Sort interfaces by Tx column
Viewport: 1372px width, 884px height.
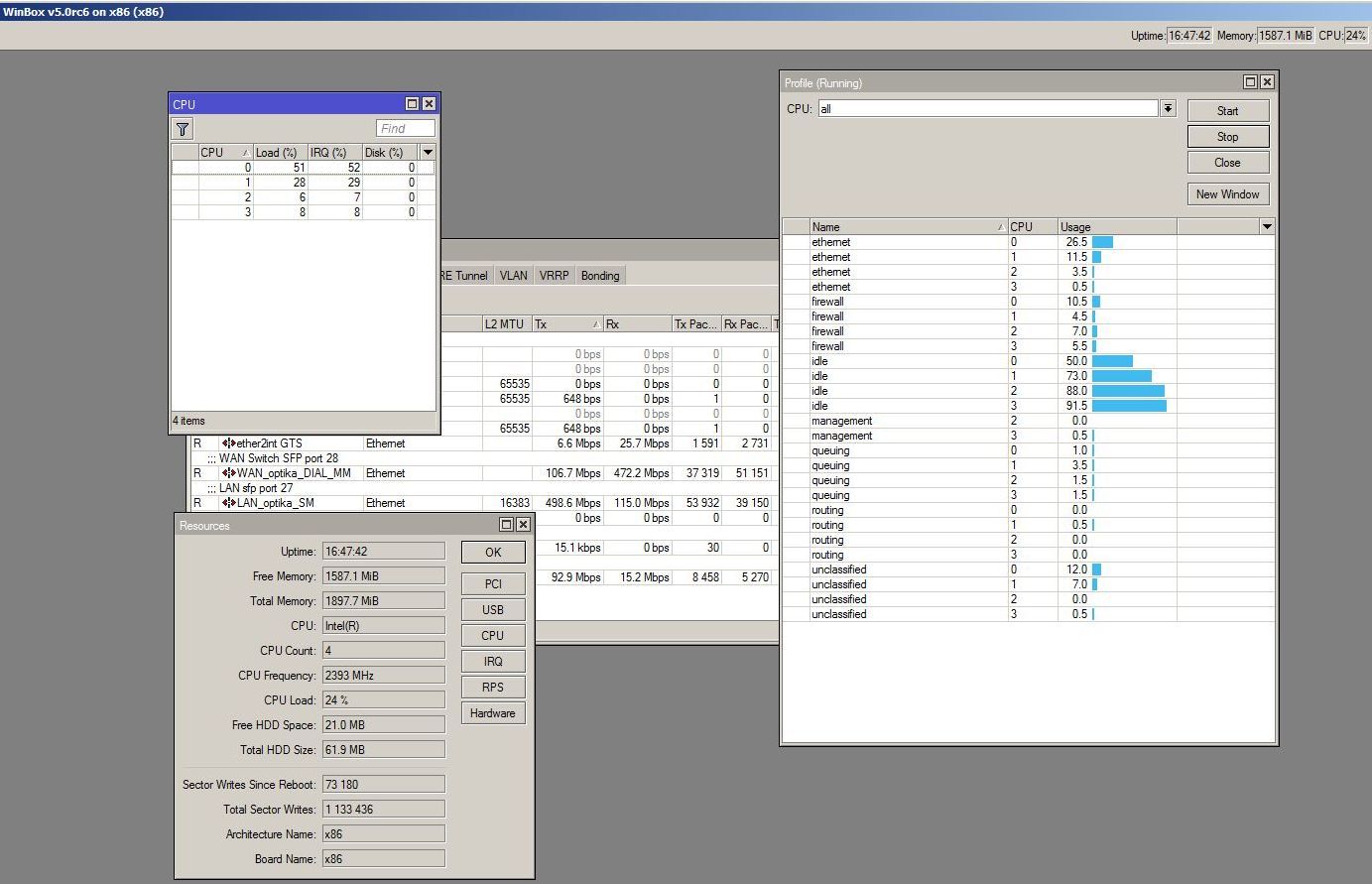[567, 324]
